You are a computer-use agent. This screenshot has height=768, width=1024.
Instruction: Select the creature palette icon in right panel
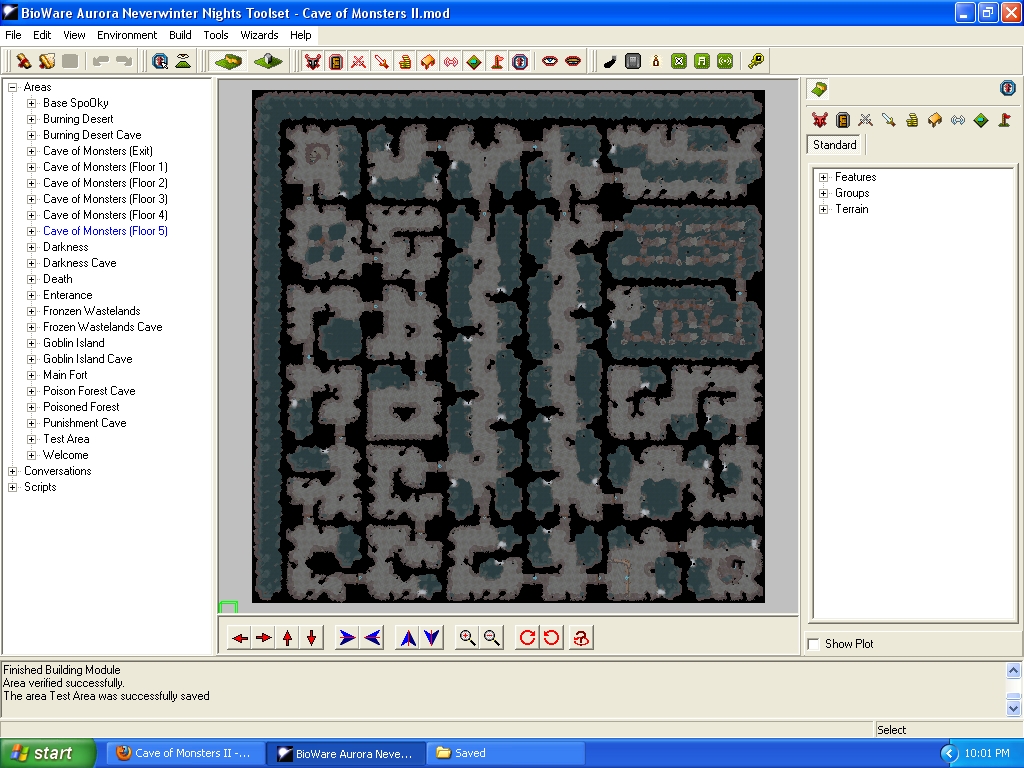point(820,120)
